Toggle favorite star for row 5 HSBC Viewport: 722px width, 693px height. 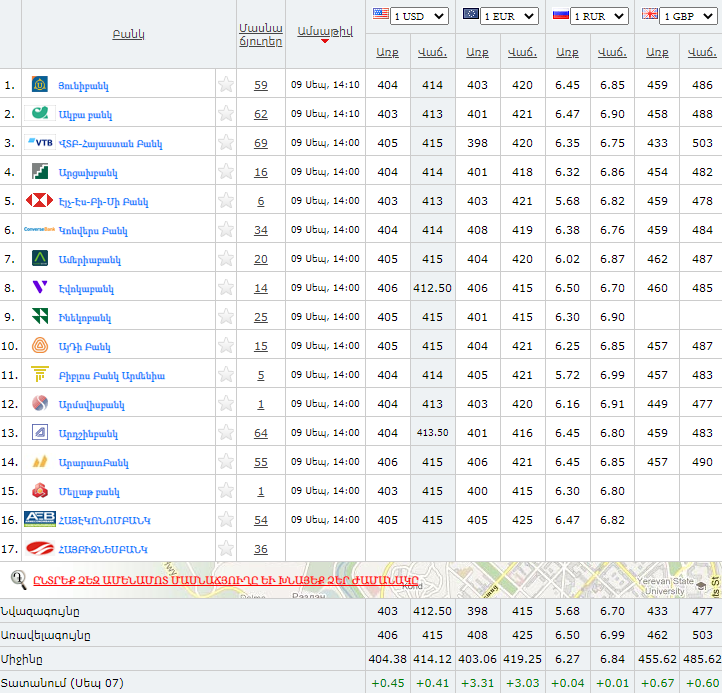[226, 200]
